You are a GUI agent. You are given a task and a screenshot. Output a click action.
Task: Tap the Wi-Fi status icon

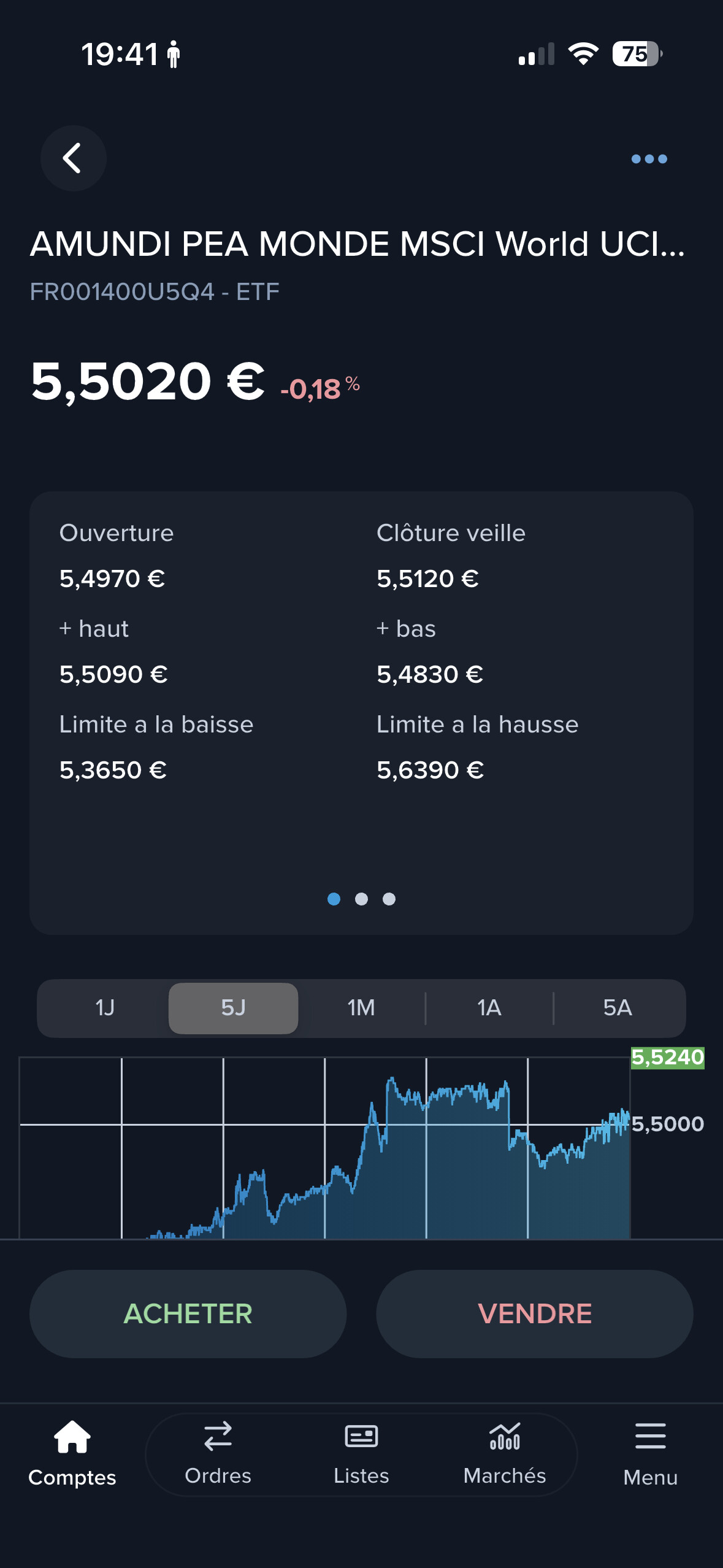point(583,54)
